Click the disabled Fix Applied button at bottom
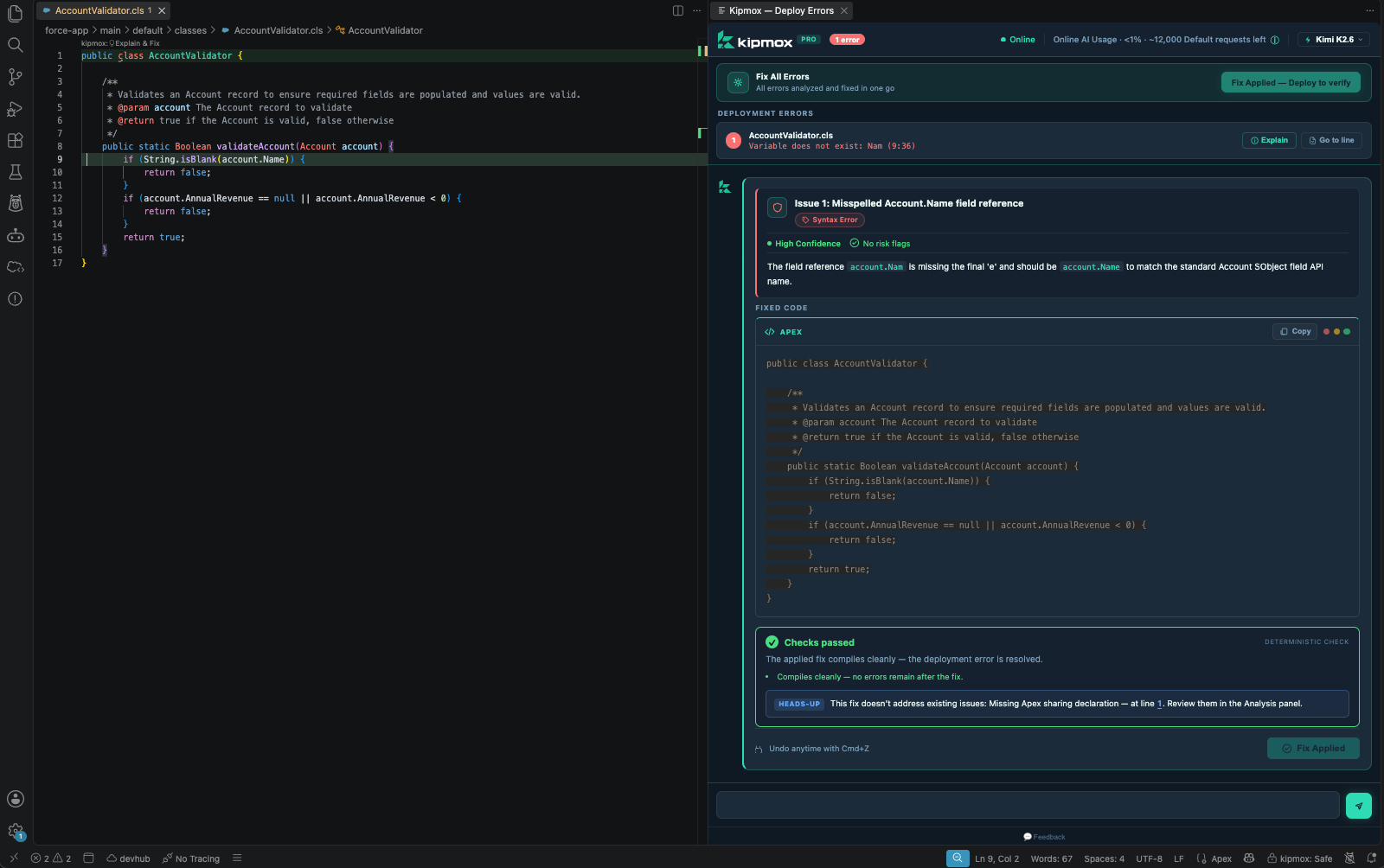The height and width of the screenshot is (868, 1384). [1313, 748]
